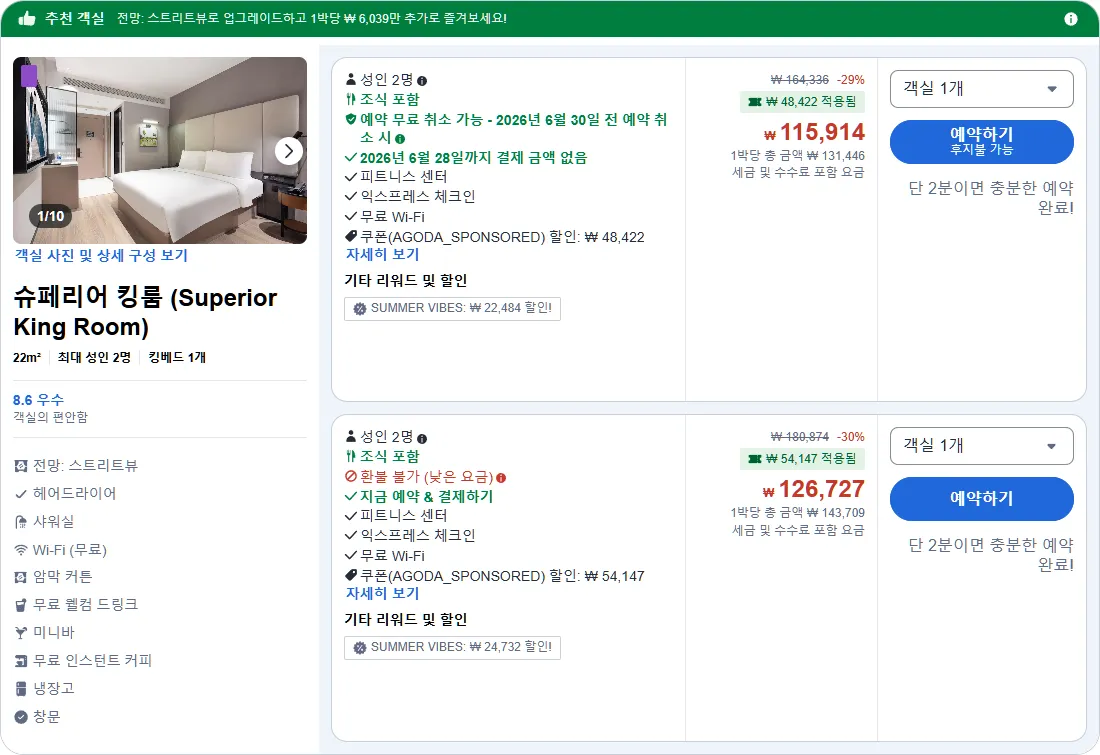Click info icon beside '환불 불가 (낮은 요금)'
Viewport: 1100px width, 755px height.
coord(501,478)
